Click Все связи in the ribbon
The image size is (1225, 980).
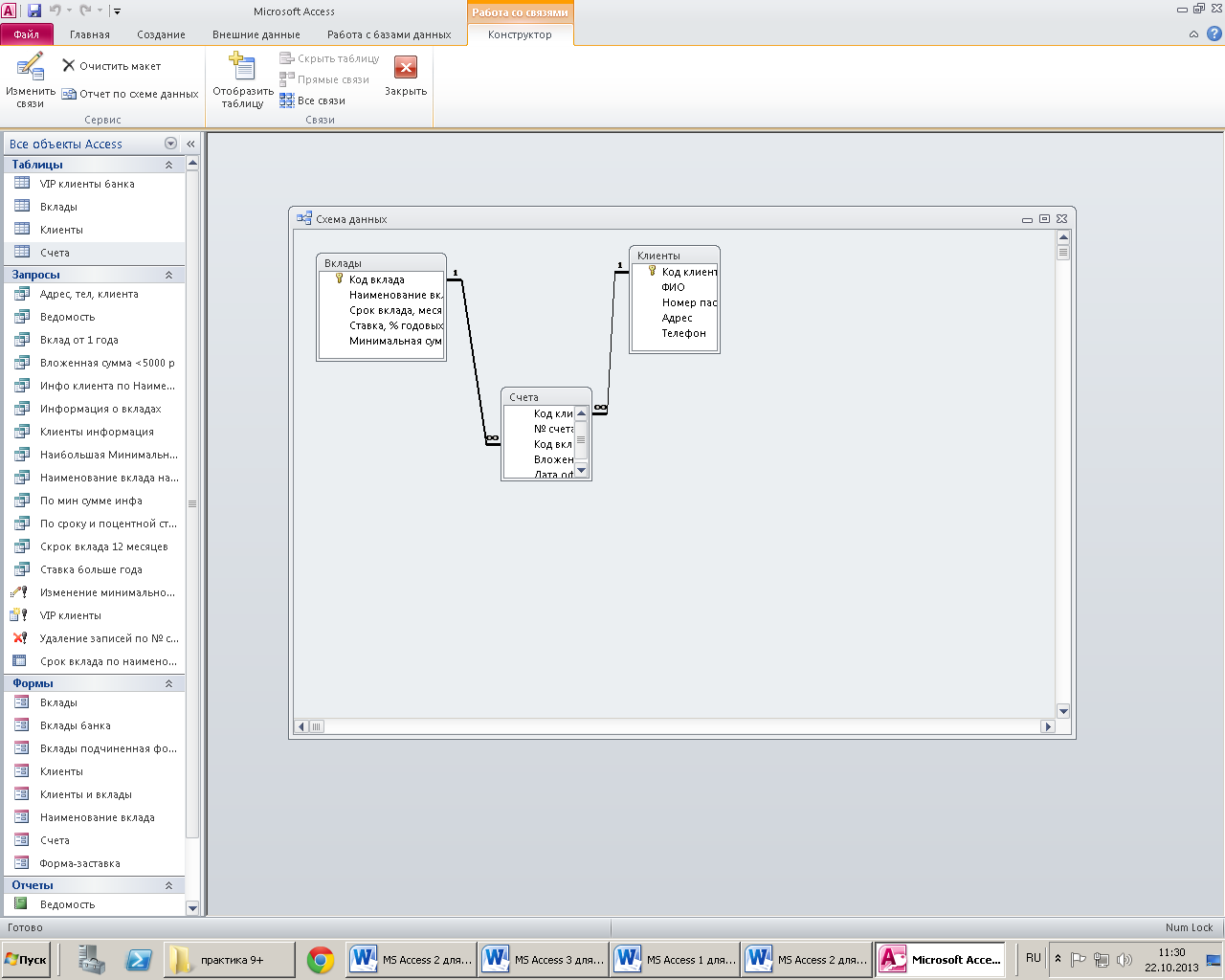tap(312, 100)
